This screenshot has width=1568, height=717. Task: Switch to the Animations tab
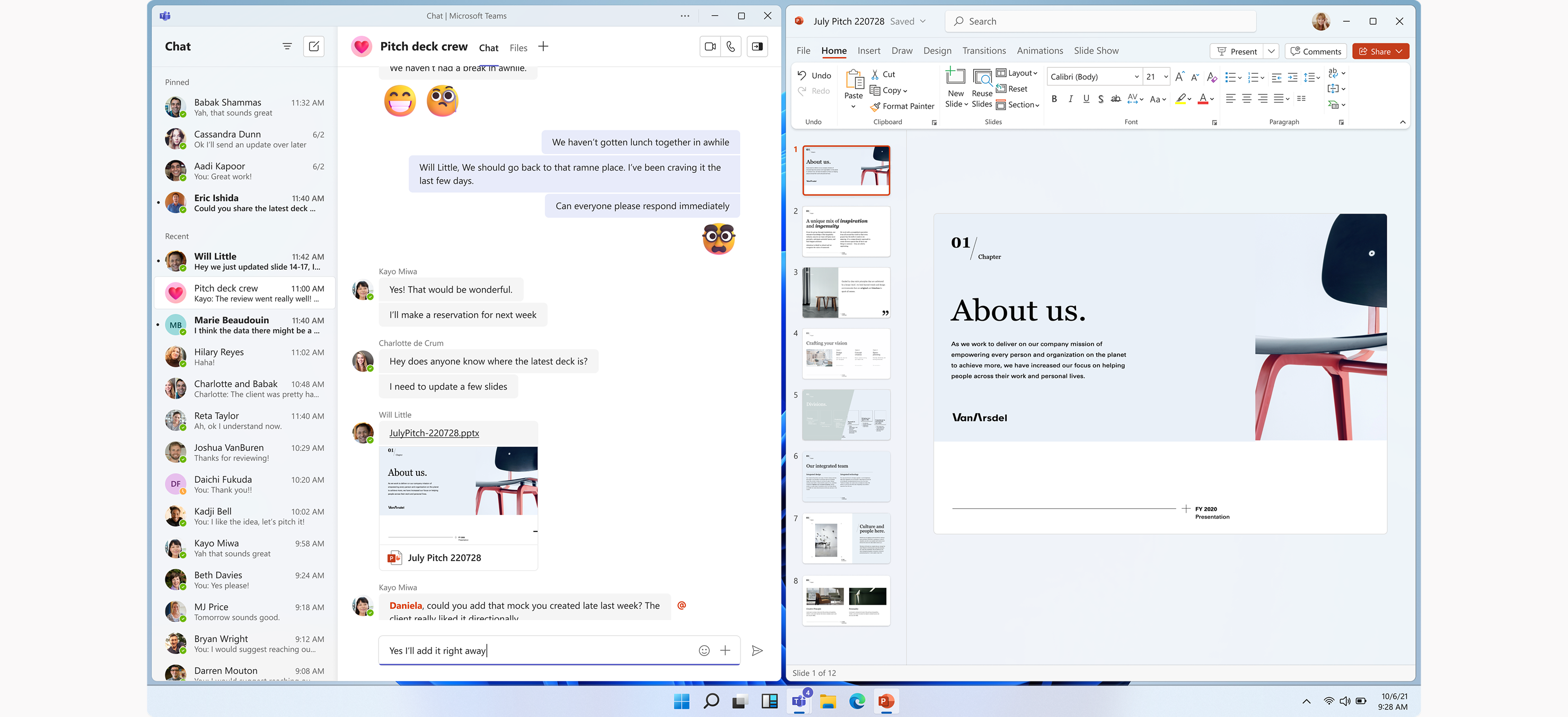(1040, 50)
